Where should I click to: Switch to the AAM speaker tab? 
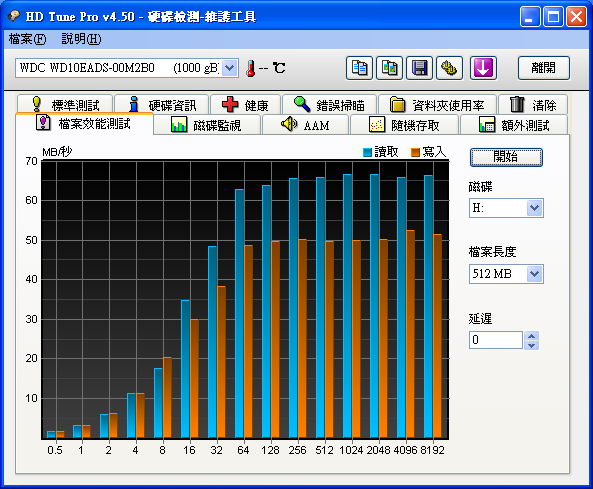pos(306,125)
